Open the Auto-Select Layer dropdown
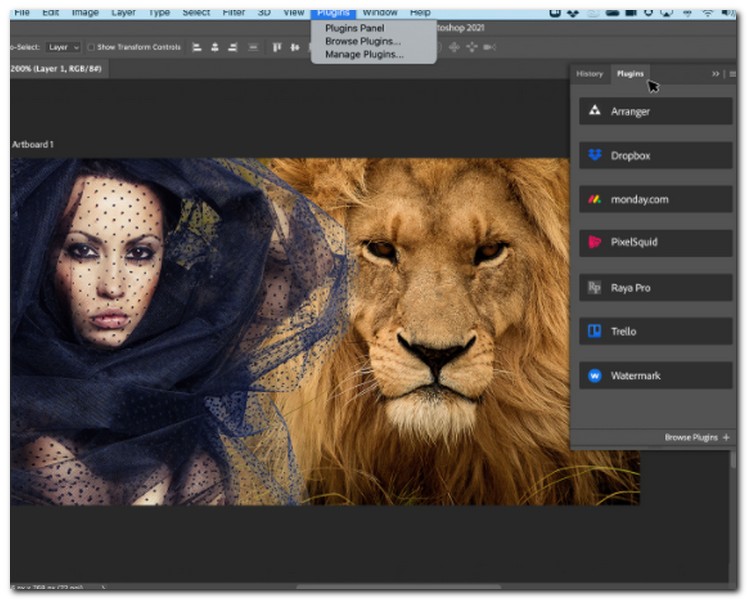748x600 pixels. click(x=63, y=47)
